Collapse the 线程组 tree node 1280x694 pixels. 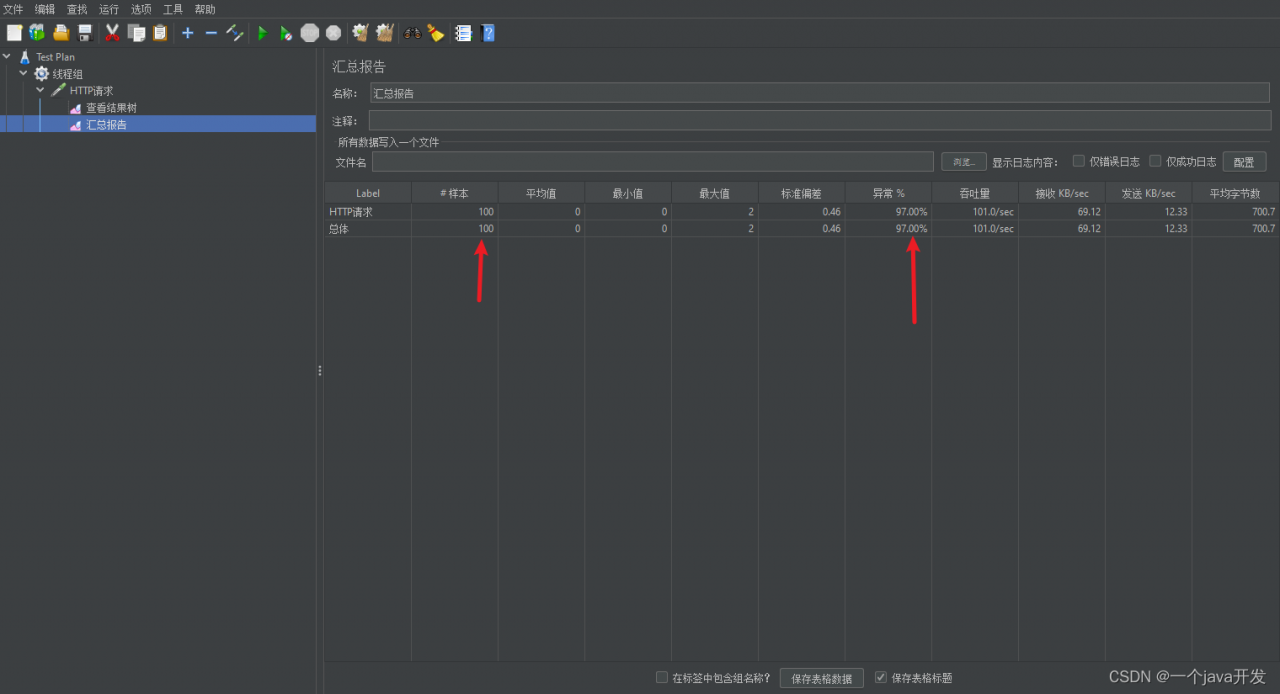coord(23,73)
